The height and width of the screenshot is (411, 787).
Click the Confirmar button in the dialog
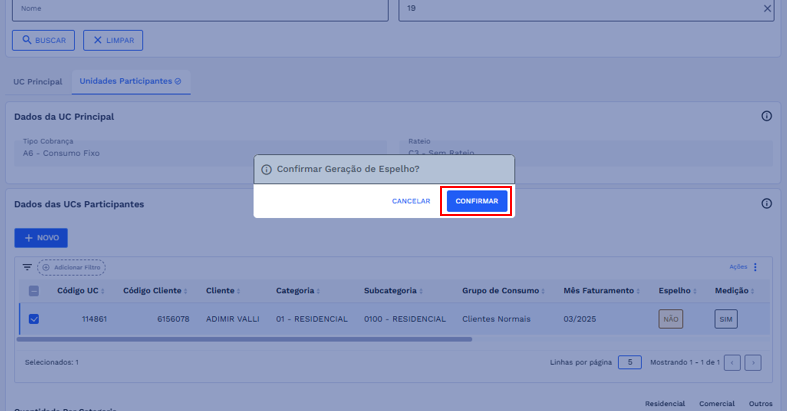[477, 201]
